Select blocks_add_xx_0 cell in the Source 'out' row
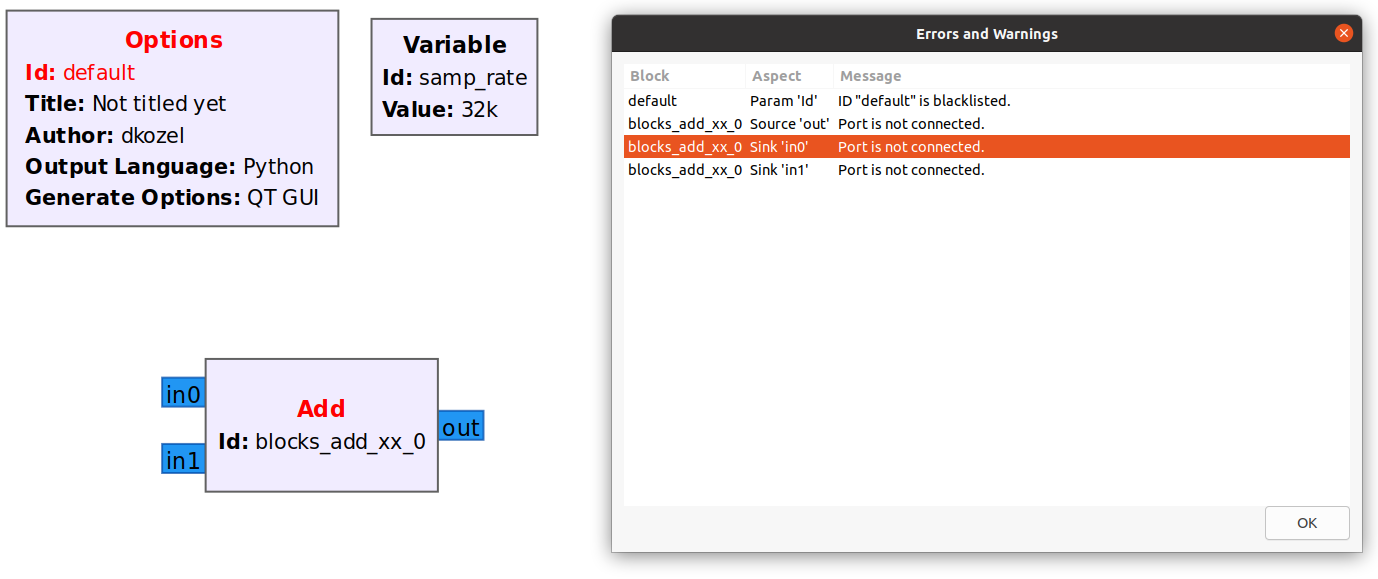Screen dimensions: 1378x579 [685, 124]
